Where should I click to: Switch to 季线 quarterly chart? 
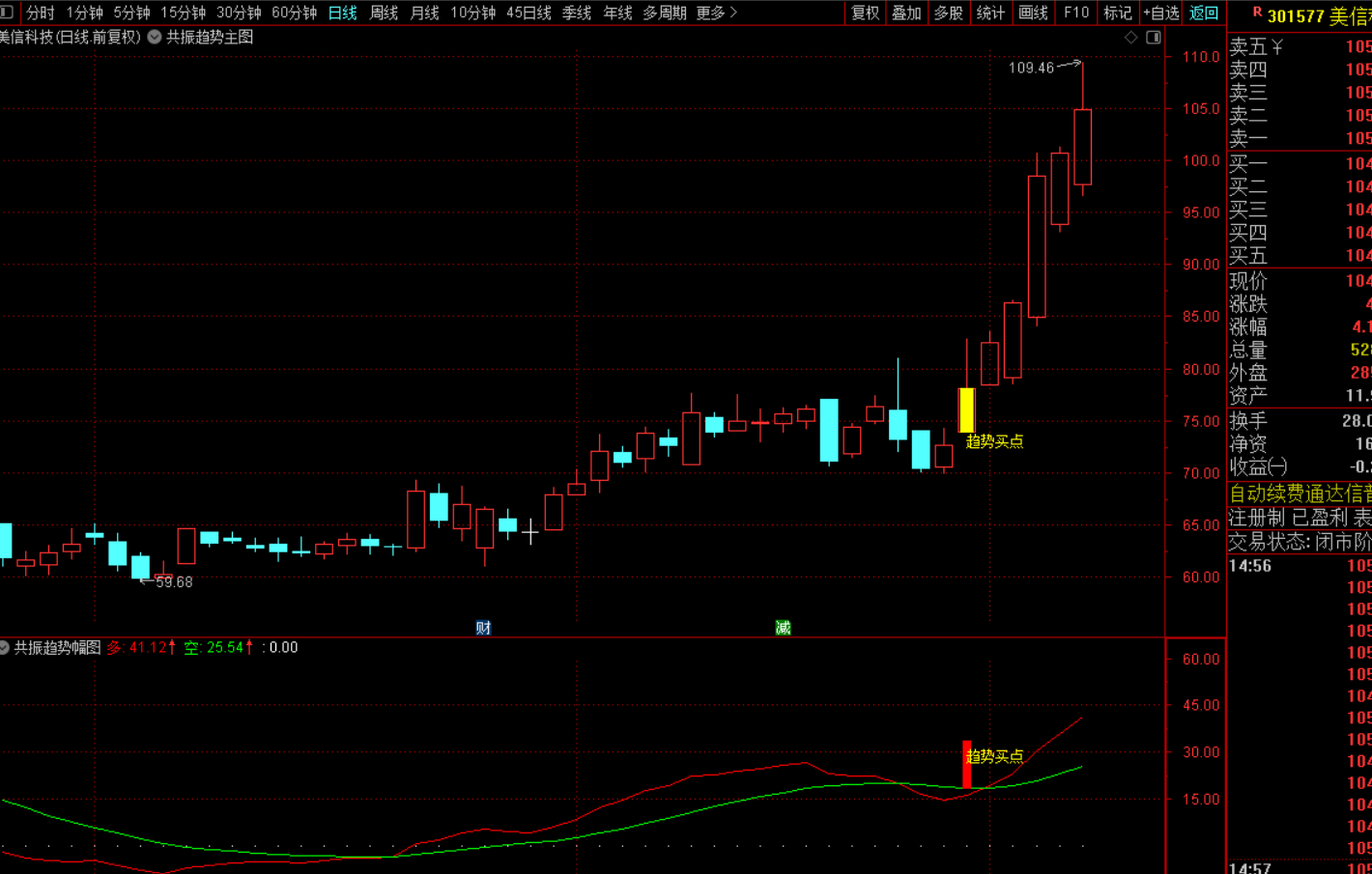tap(577, 13)
